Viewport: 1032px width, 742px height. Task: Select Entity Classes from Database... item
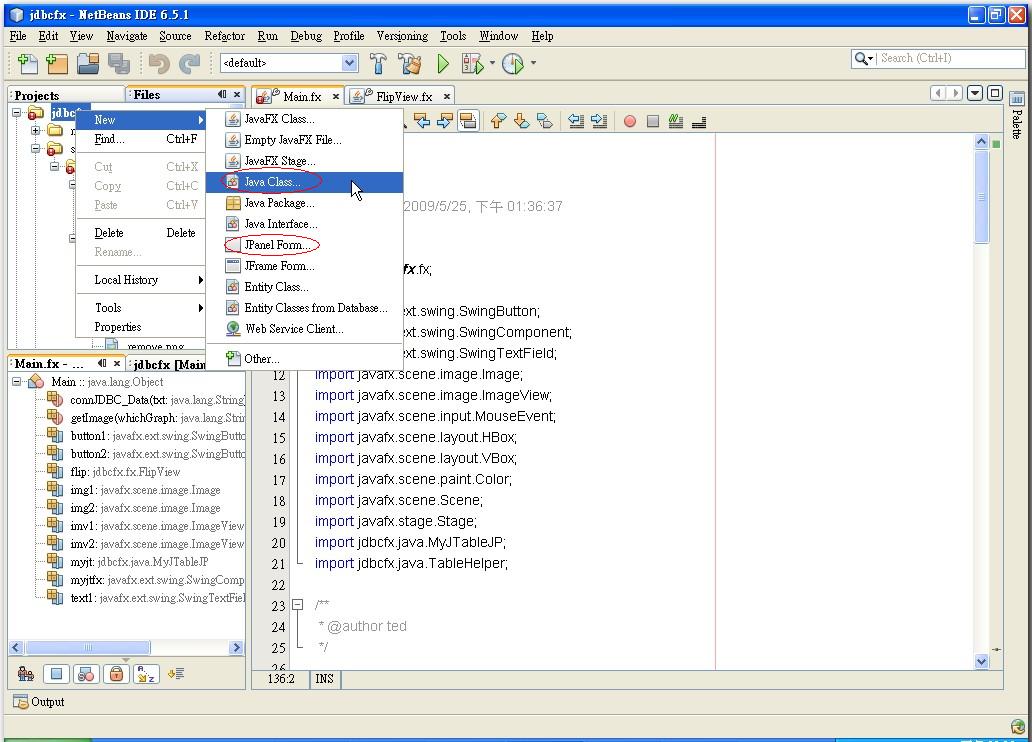(304, 308)
